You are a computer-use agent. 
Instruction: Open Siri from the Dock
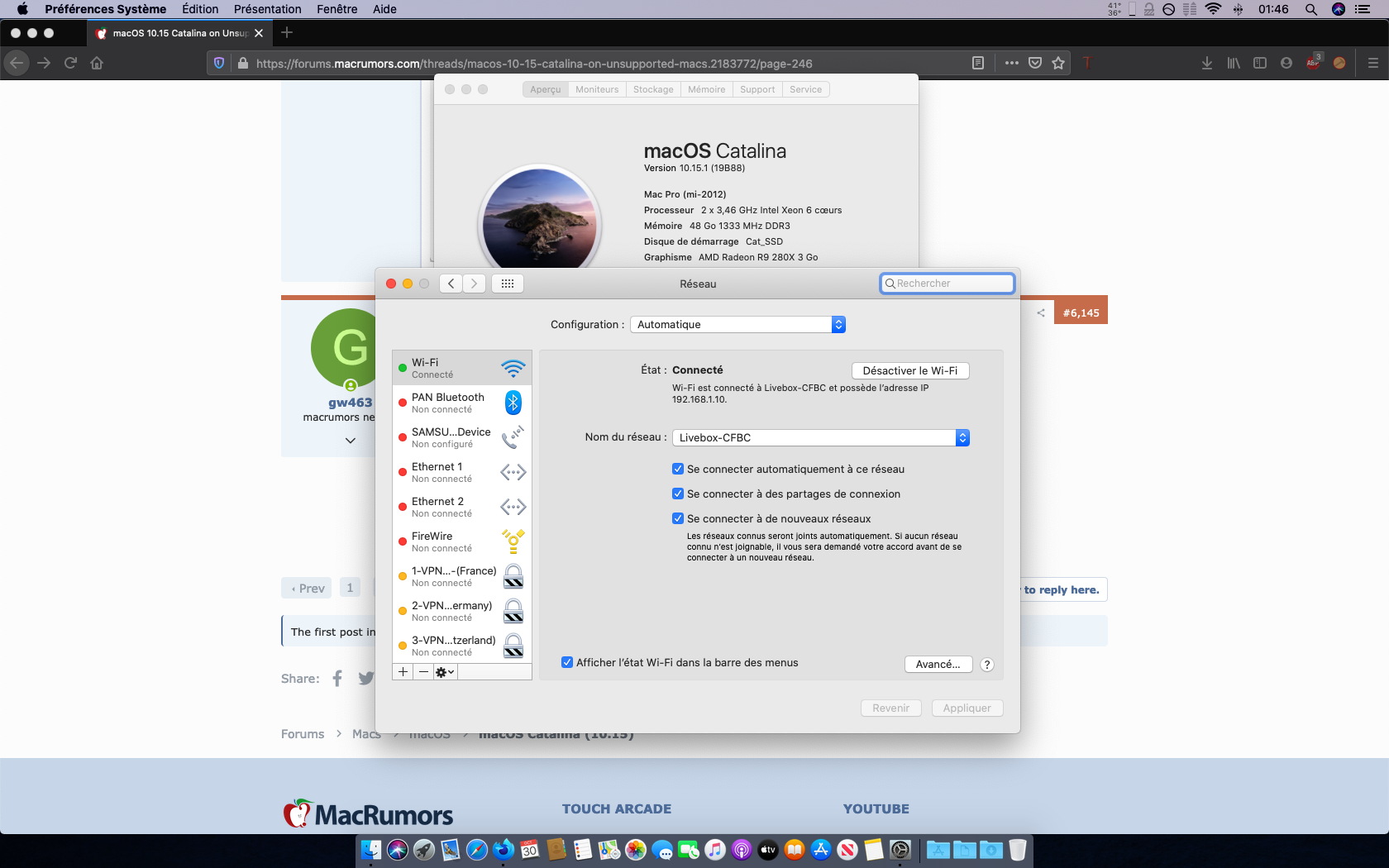click(398, 850)
